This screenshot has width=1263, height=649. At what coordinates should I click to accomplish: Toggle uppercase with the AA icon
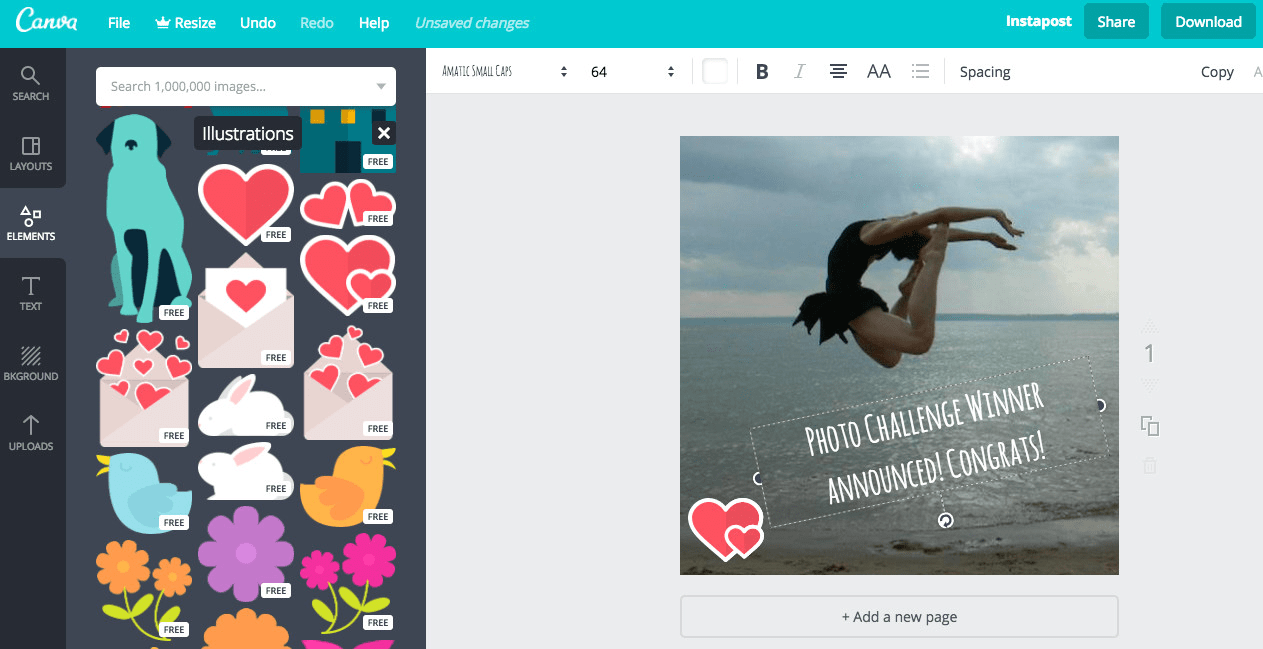click(x=879, y=71)
